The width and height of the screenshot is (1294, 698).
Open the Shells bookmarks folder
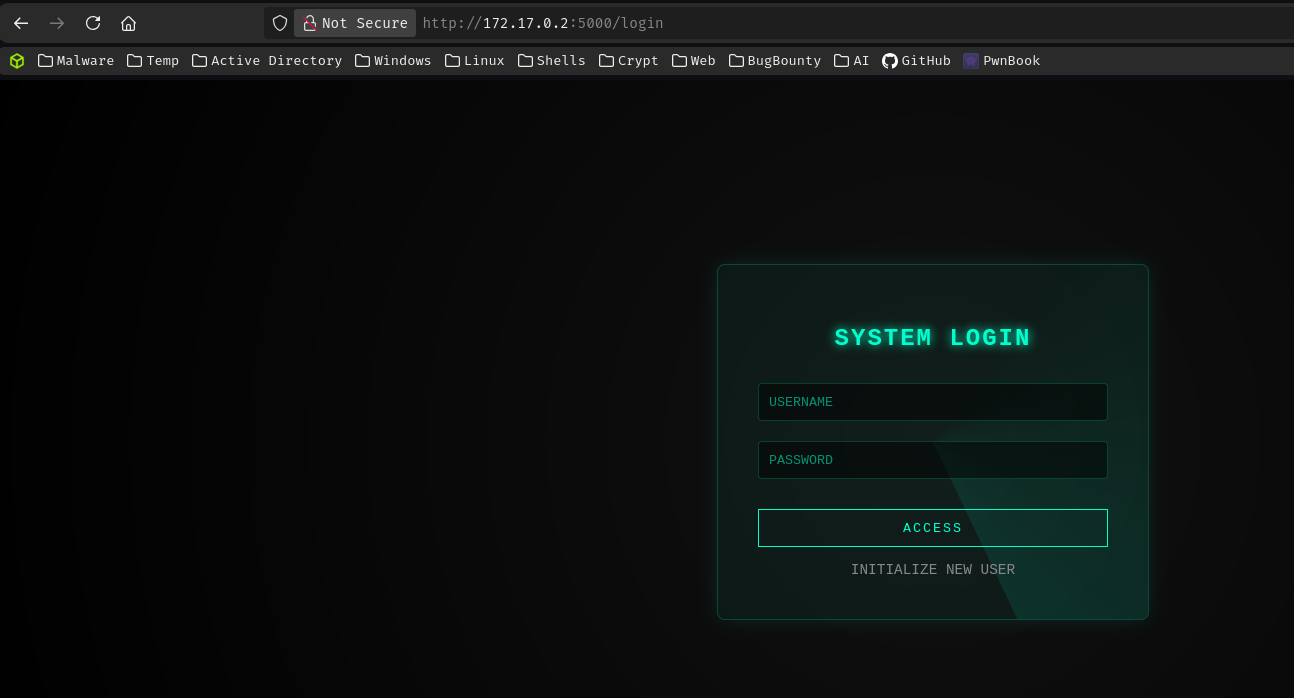tap(552, 61)
